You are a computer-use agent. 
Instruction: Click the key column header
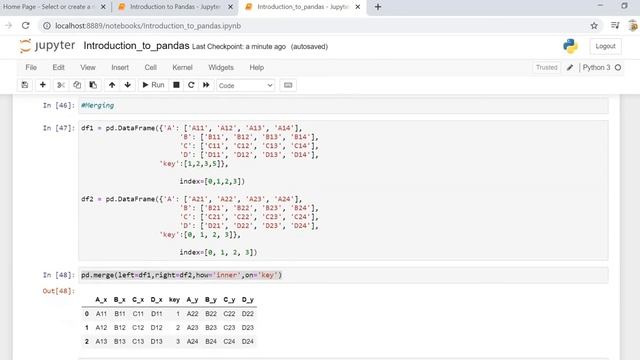tap(174, 300)
